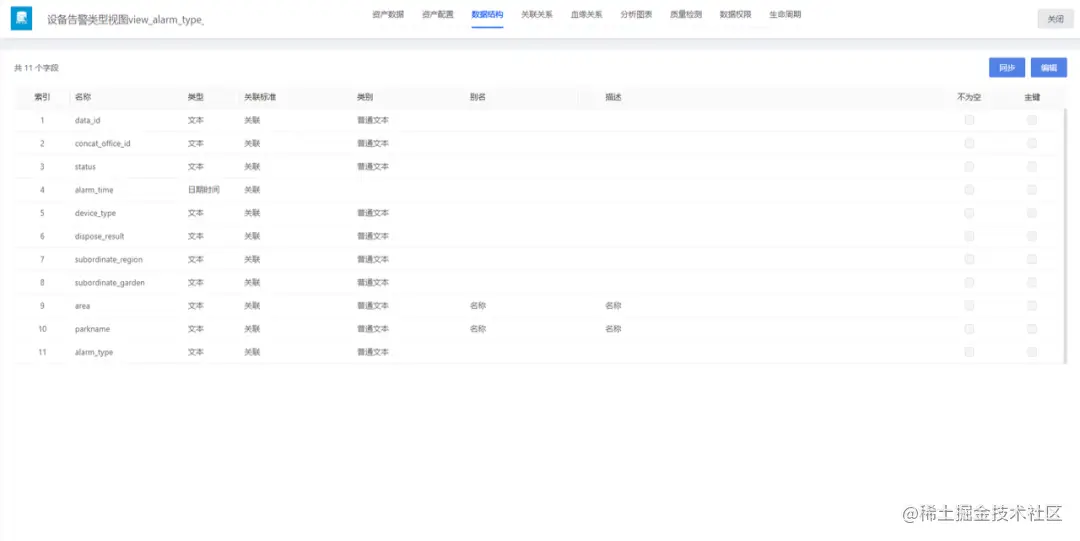Click 关联 in the alarm_time row
This screenshot has height=541, width=1080.
(x=252, y=190)
